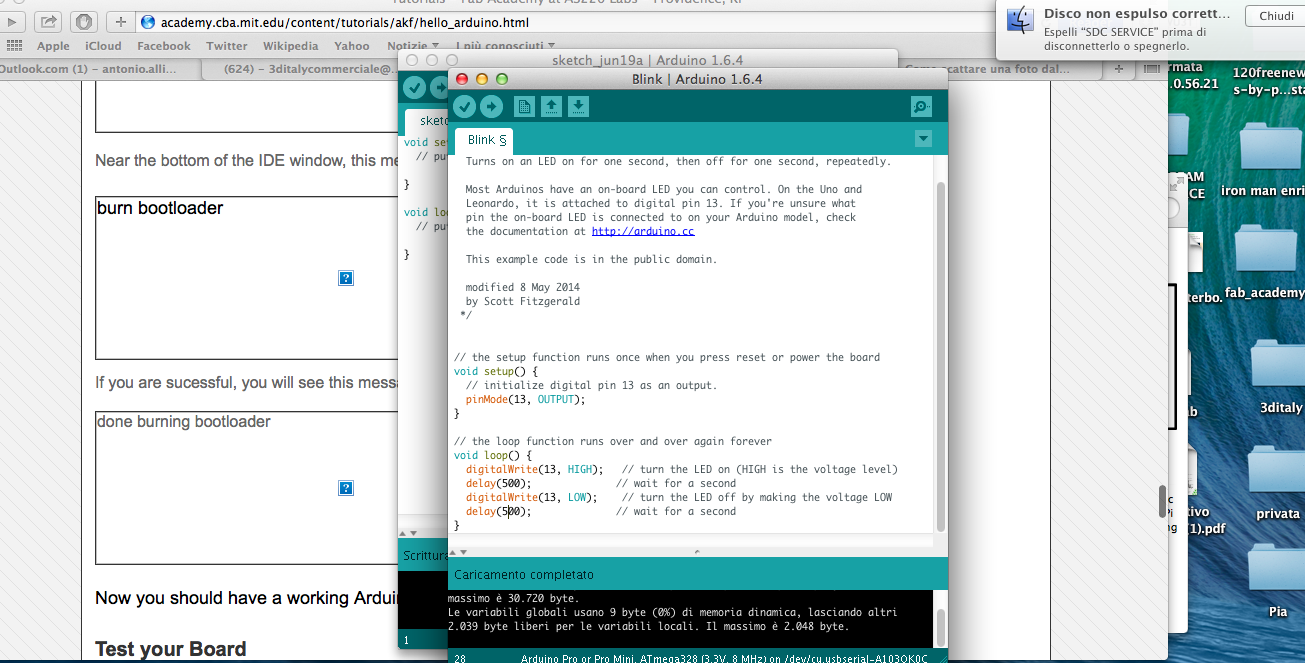Click 'void loop() {' code line
Image resolution: width=1305 pixels, height=663 pixels.
[493, 455]
